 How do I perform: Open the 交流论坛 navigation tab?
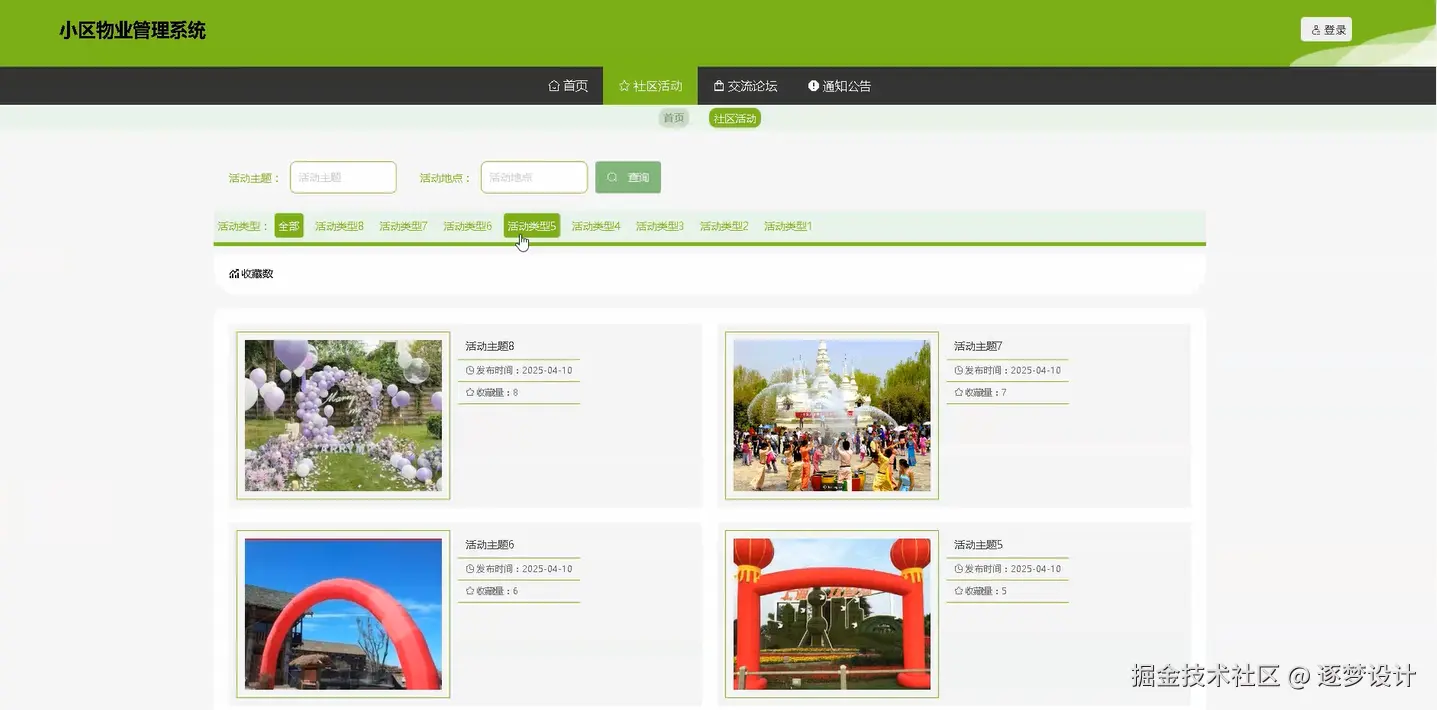pyautogui.click(x=745, y=86)
